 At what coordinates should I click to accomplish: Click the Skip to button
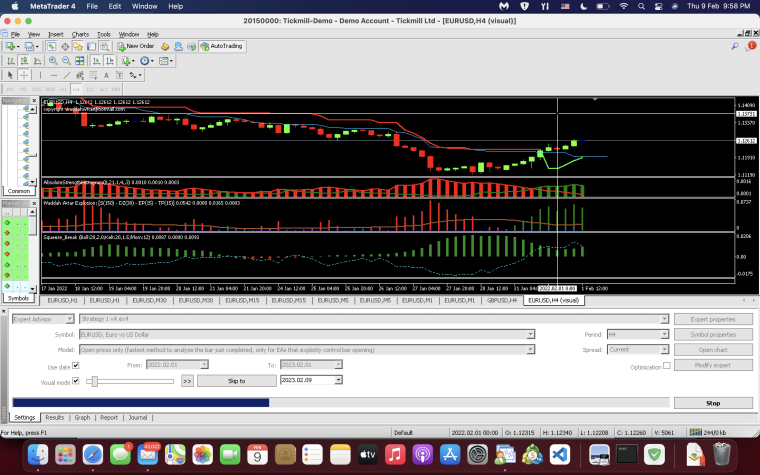237,381
